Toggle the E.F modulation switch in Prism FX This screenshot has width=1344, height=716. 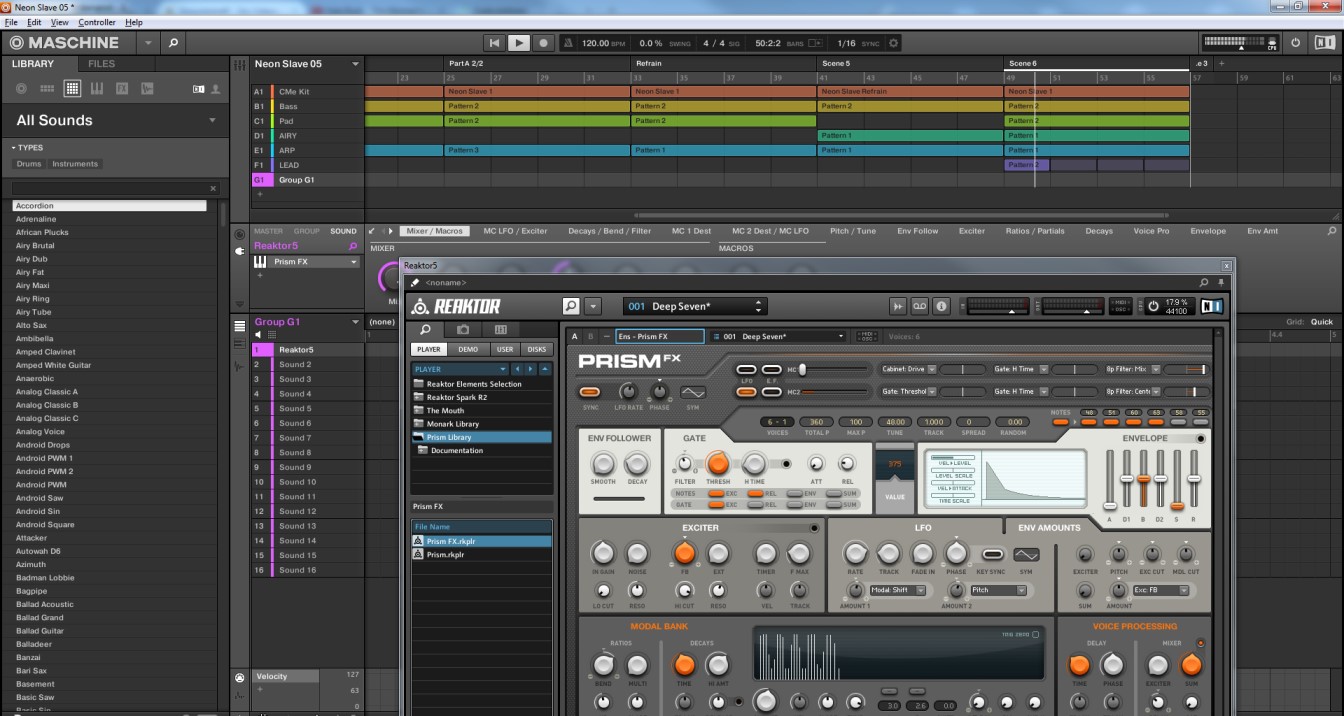771,370
